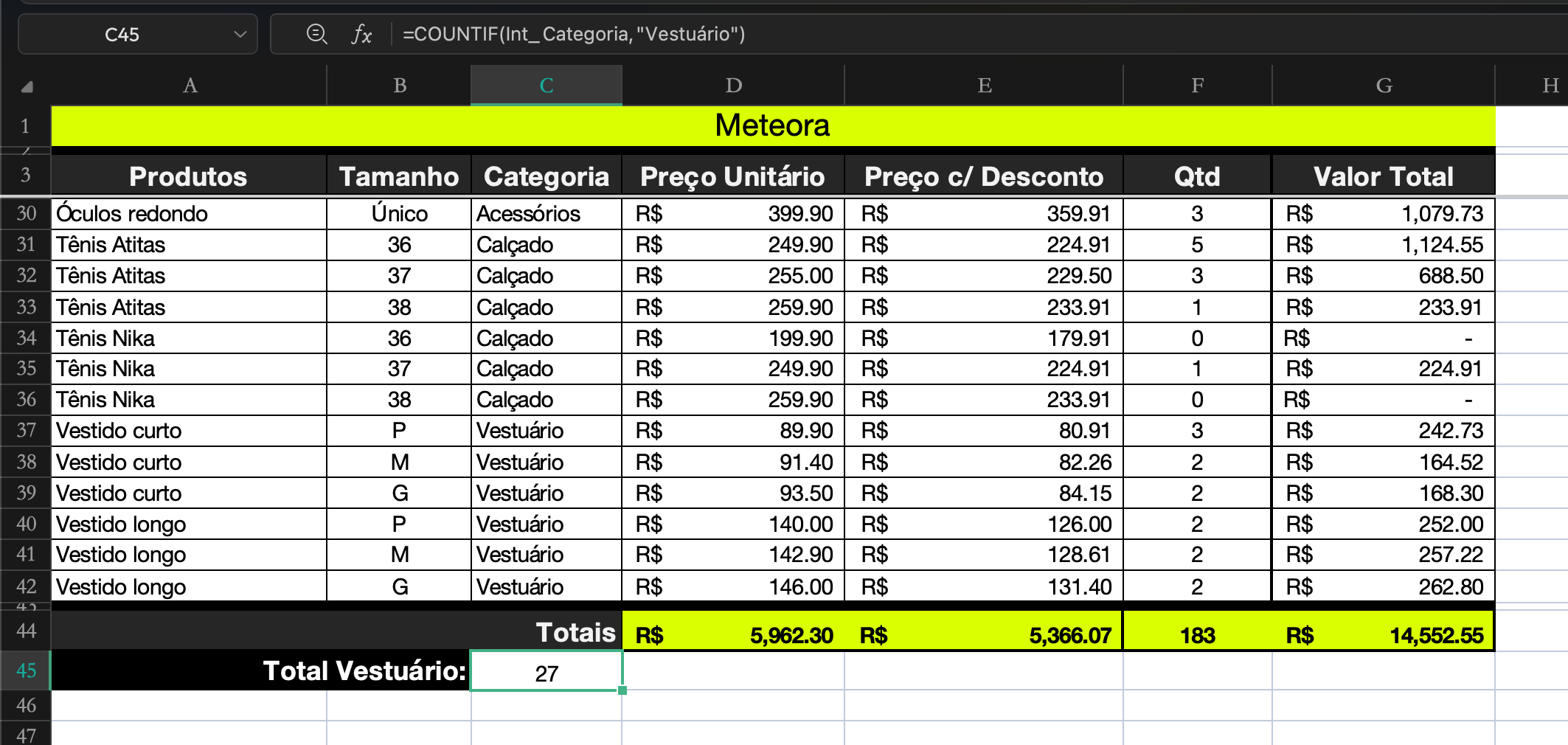Select the unit price 399.90 cell

[x=733, y=213]
